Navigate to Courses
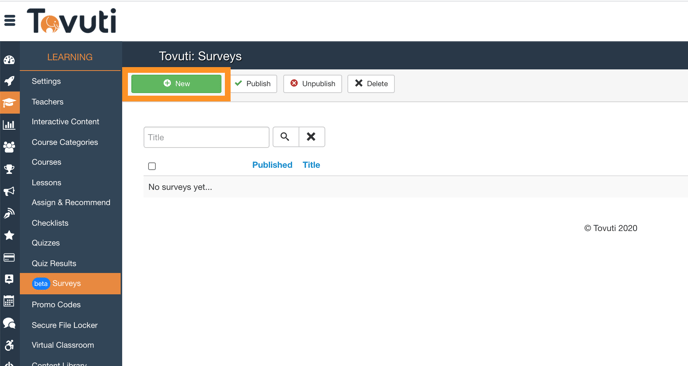This screenshot has width=688, height=366. [46, 162]
